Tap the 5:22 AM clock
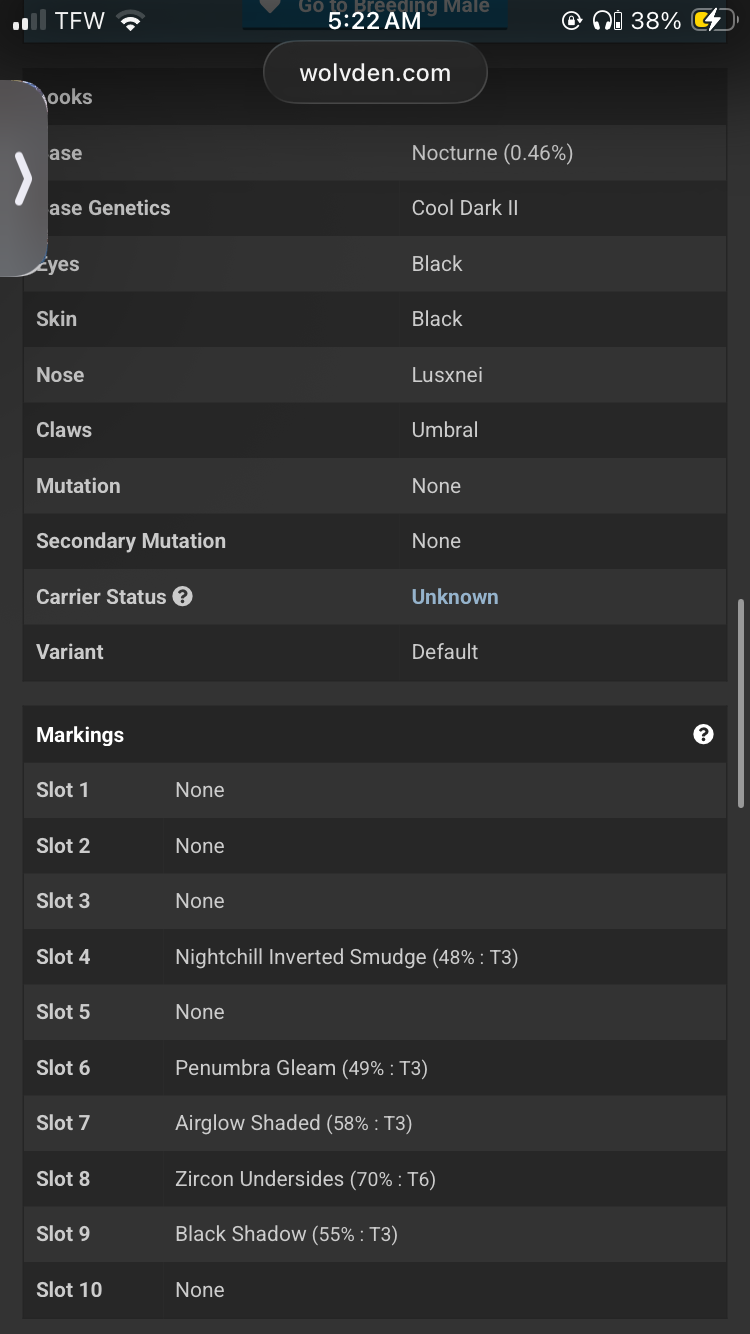750x1334 pixels. click(374, 21)
